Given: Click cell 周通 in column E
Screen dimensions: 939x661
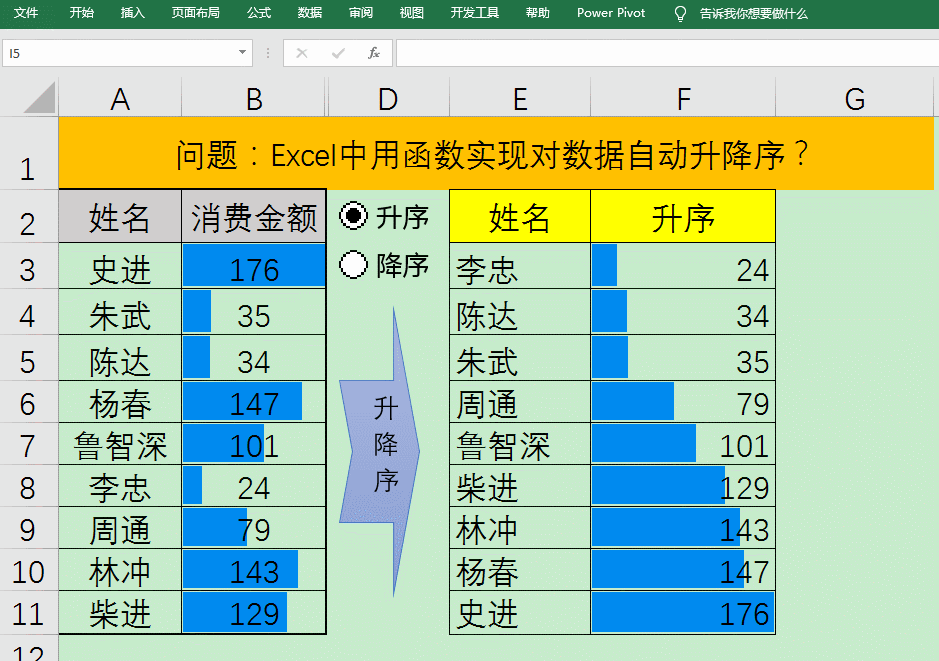Looking at the screenshot, I should pos(520,402).
